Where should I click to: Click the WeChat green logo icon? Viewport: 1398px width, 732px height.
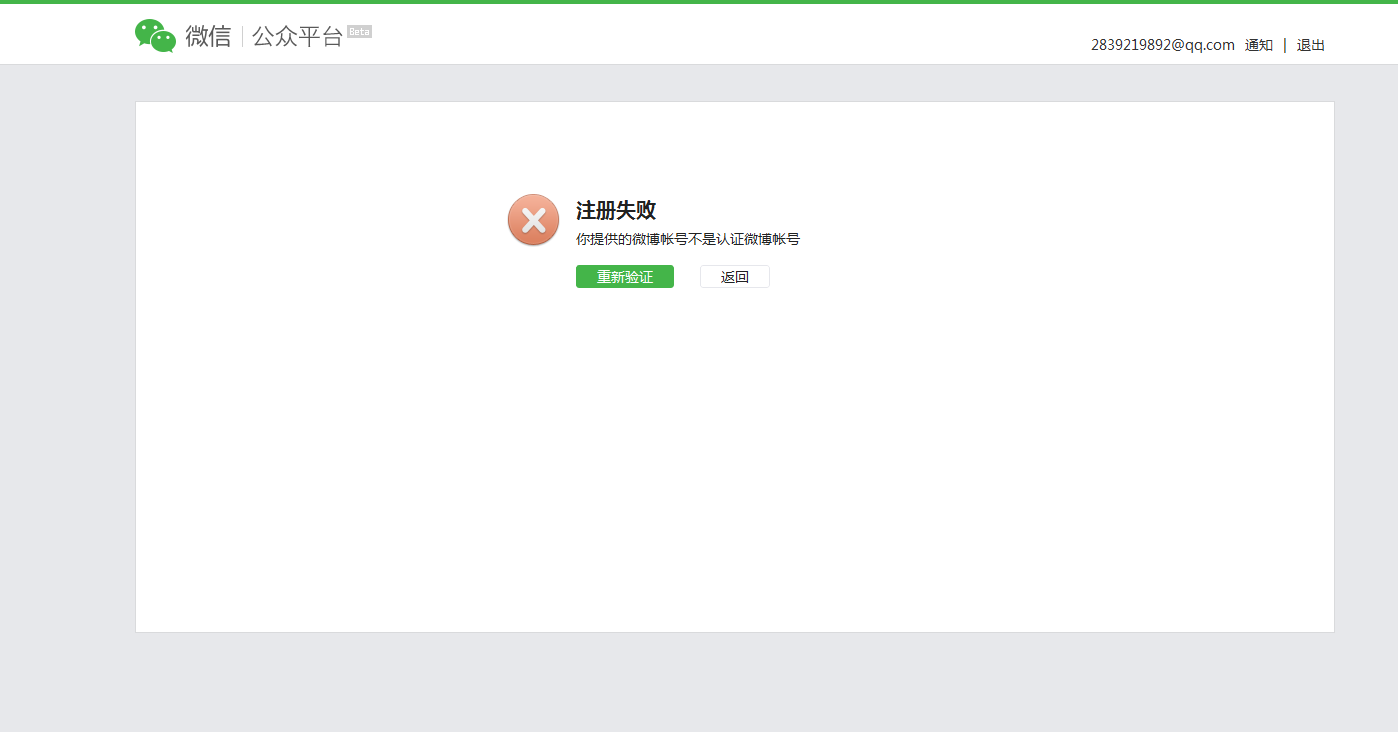coord(155,34)
